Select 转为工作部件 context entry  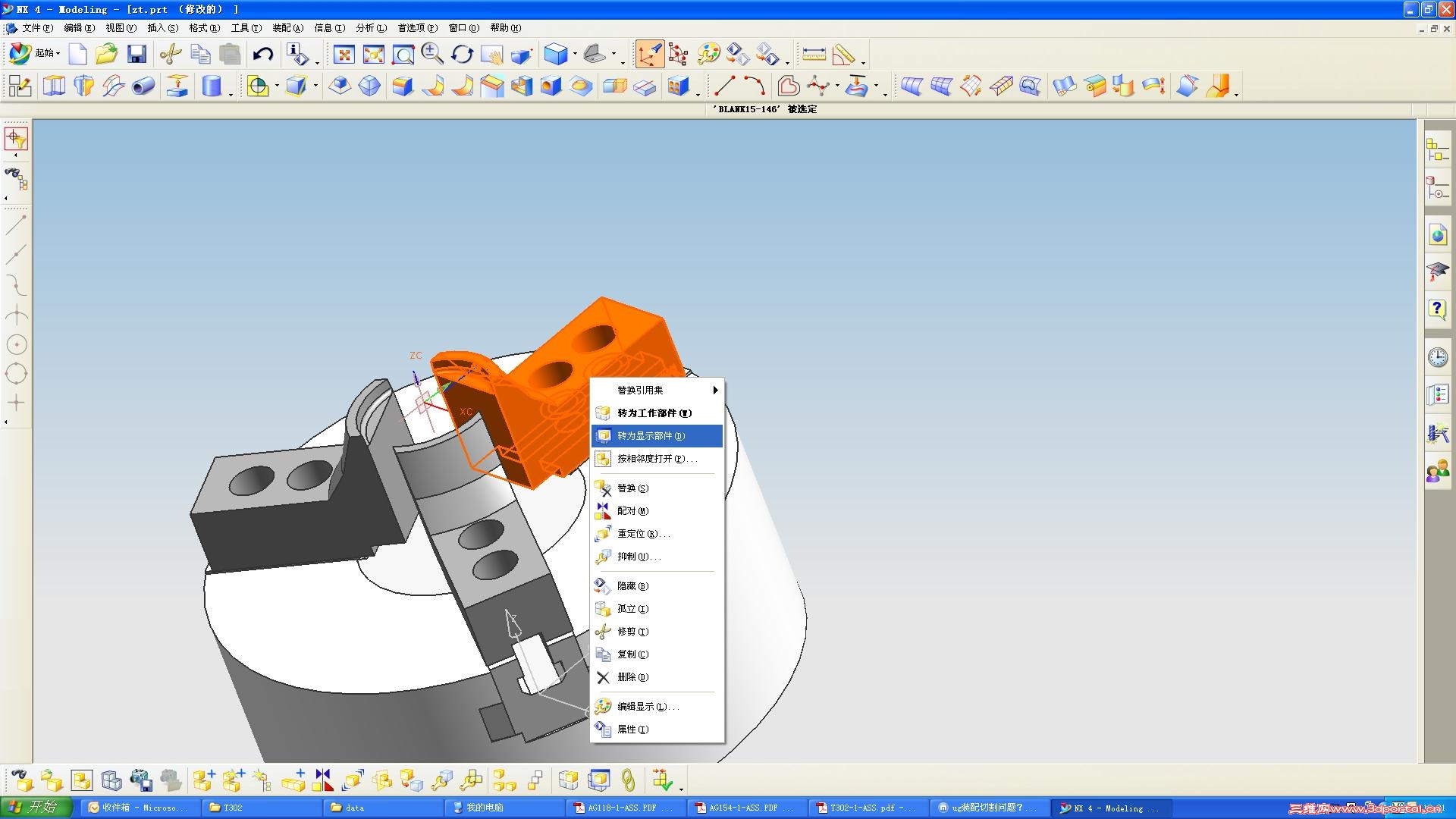(x=654, y=413)
